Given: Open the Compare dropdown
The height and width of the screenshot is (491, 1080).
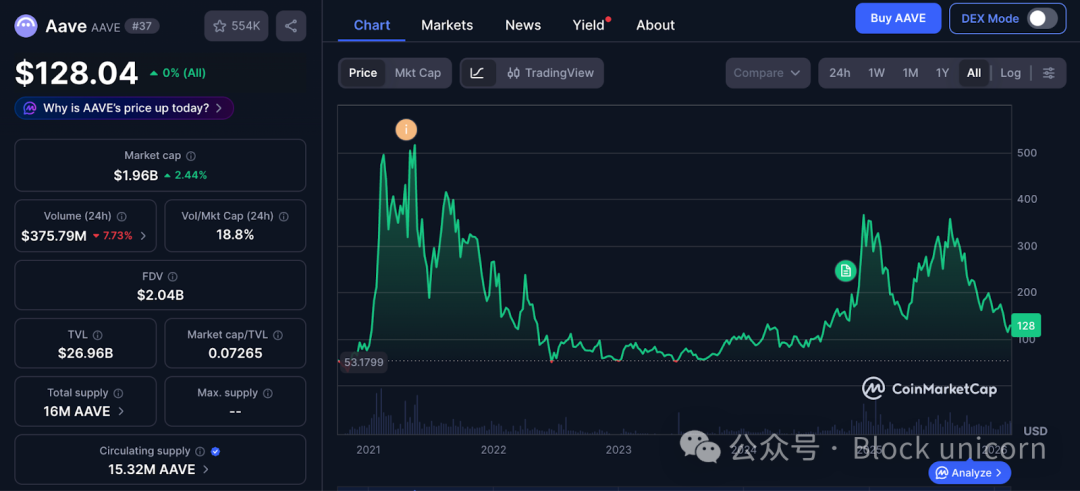Looking at the screenshot, I should point(767,73).
